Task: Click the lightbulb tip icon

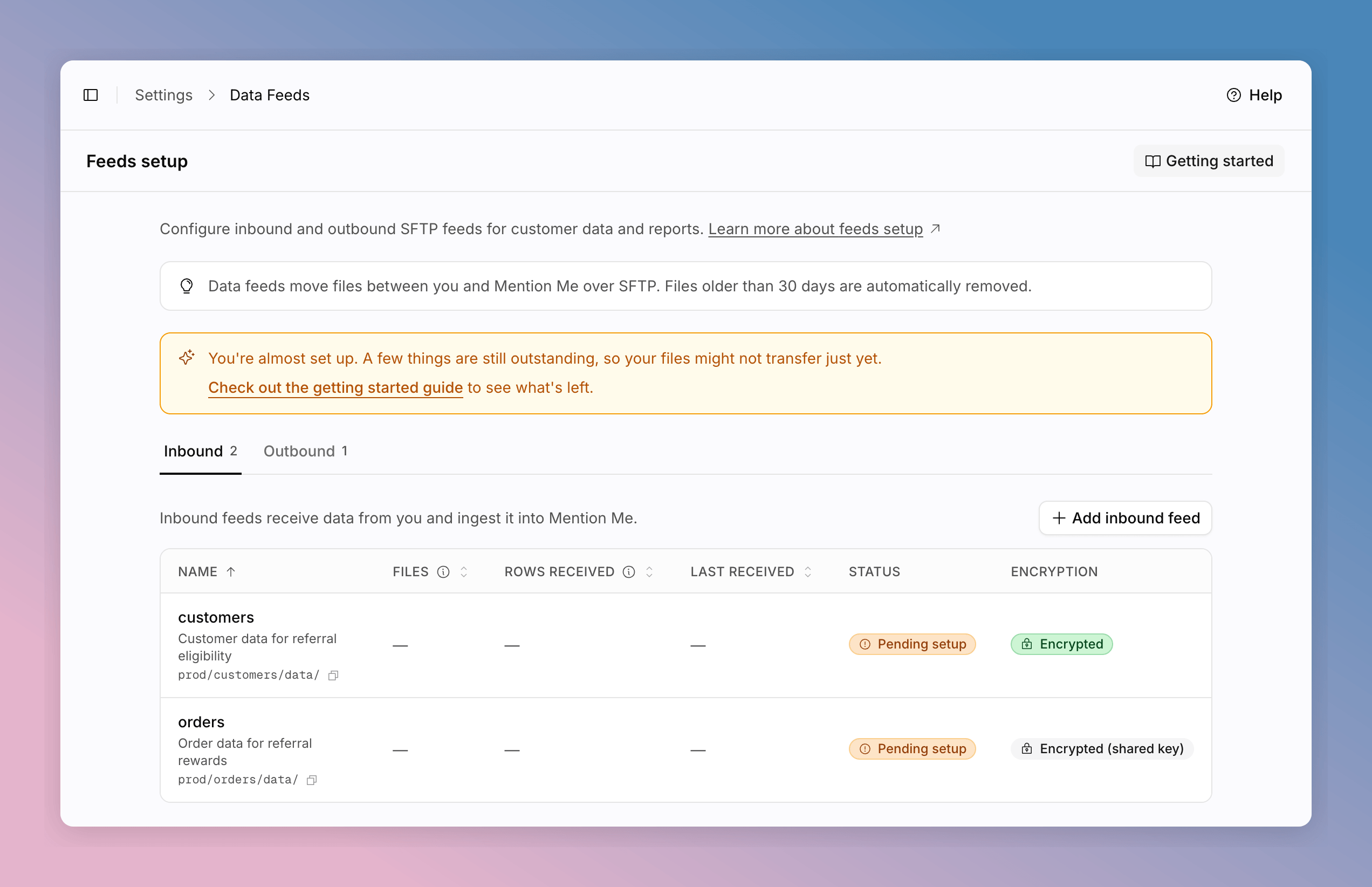Action: click(x=187, y=286)
